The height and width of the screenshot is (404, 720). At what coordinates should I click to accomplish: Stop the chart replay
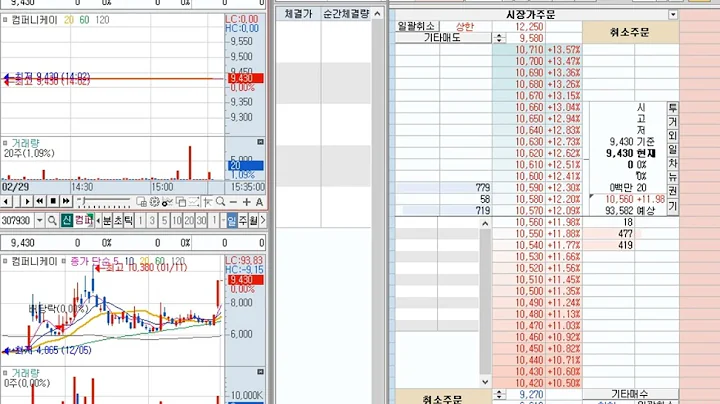[53, 202]
